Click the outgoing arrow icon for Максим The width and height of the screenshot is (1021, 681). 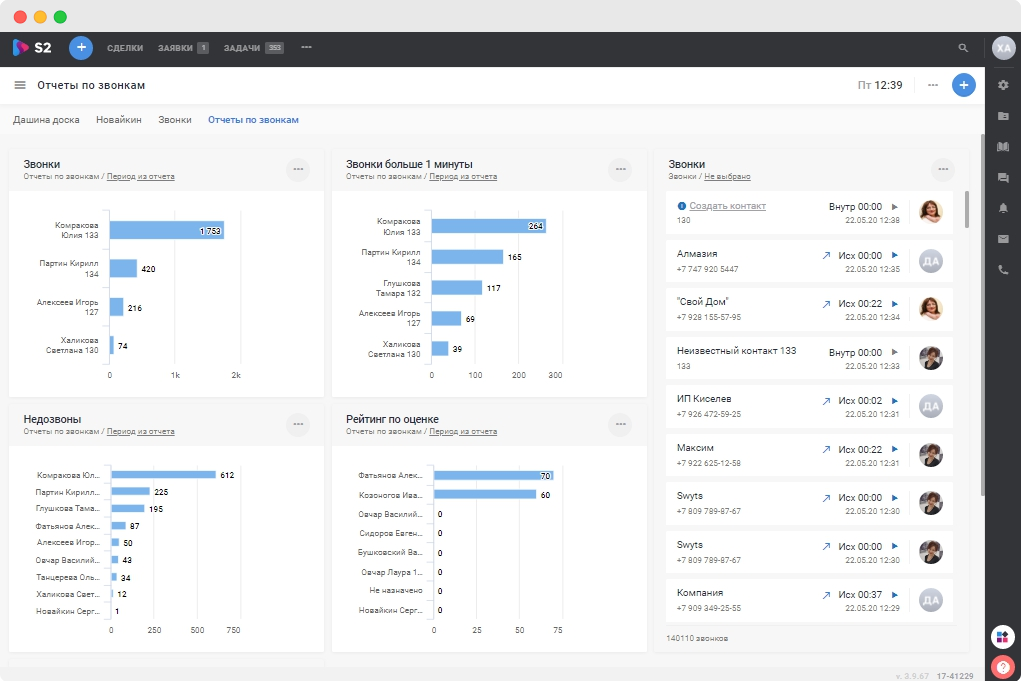[826, 449]
